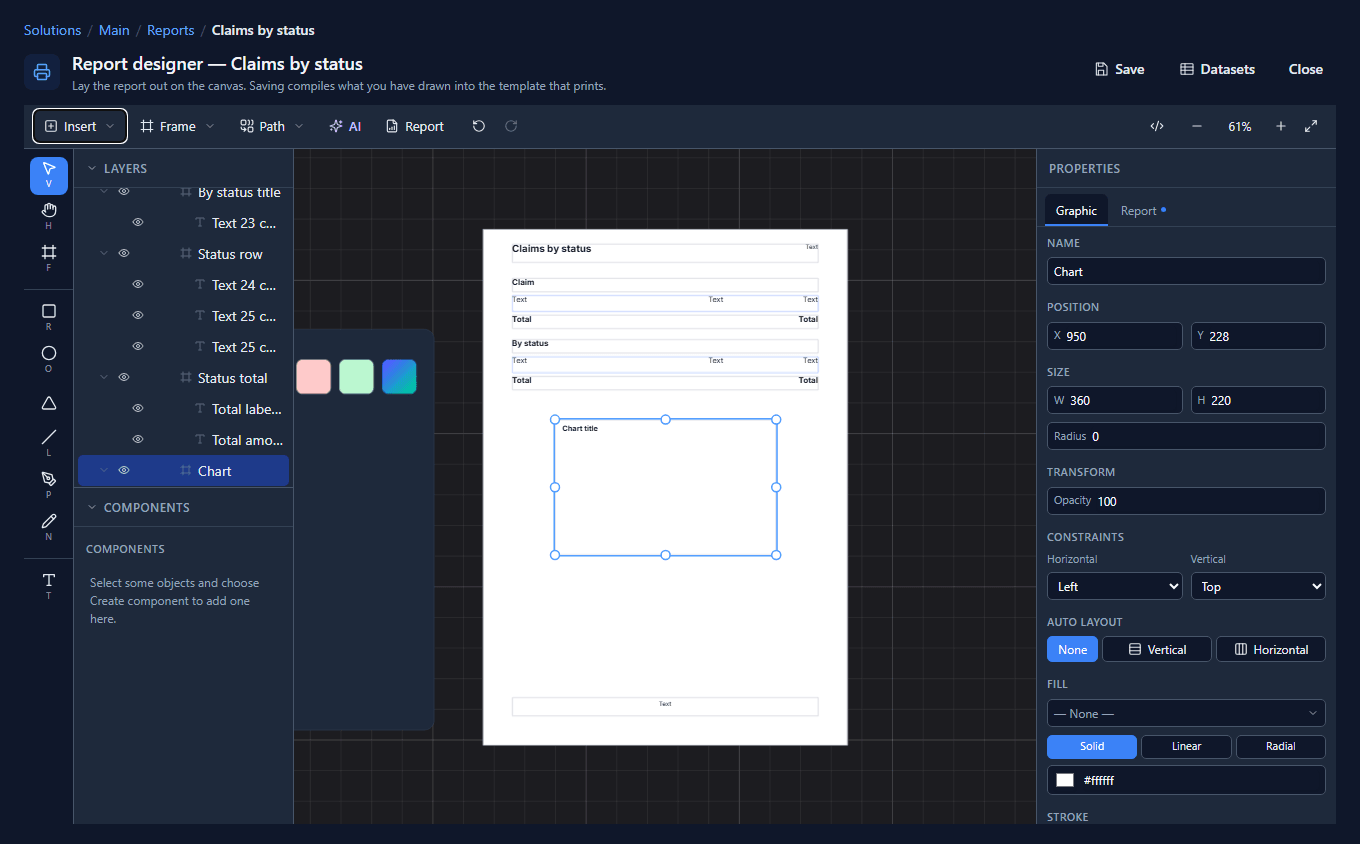This screenshot has height=844, width=1360.
Task: Open the Horizontal constraint dropdown
Action: coord(1115,586)
